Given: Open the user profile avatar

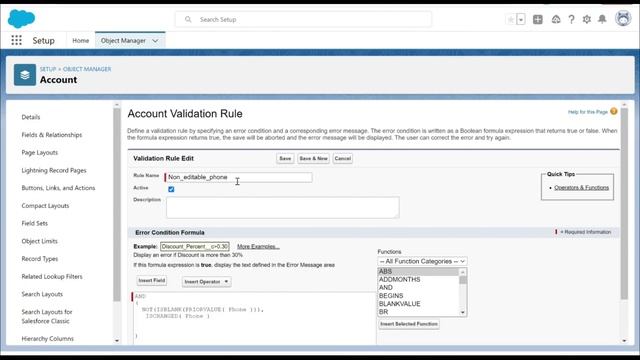Looking at the screenshot, I should [x=623, y=19].
